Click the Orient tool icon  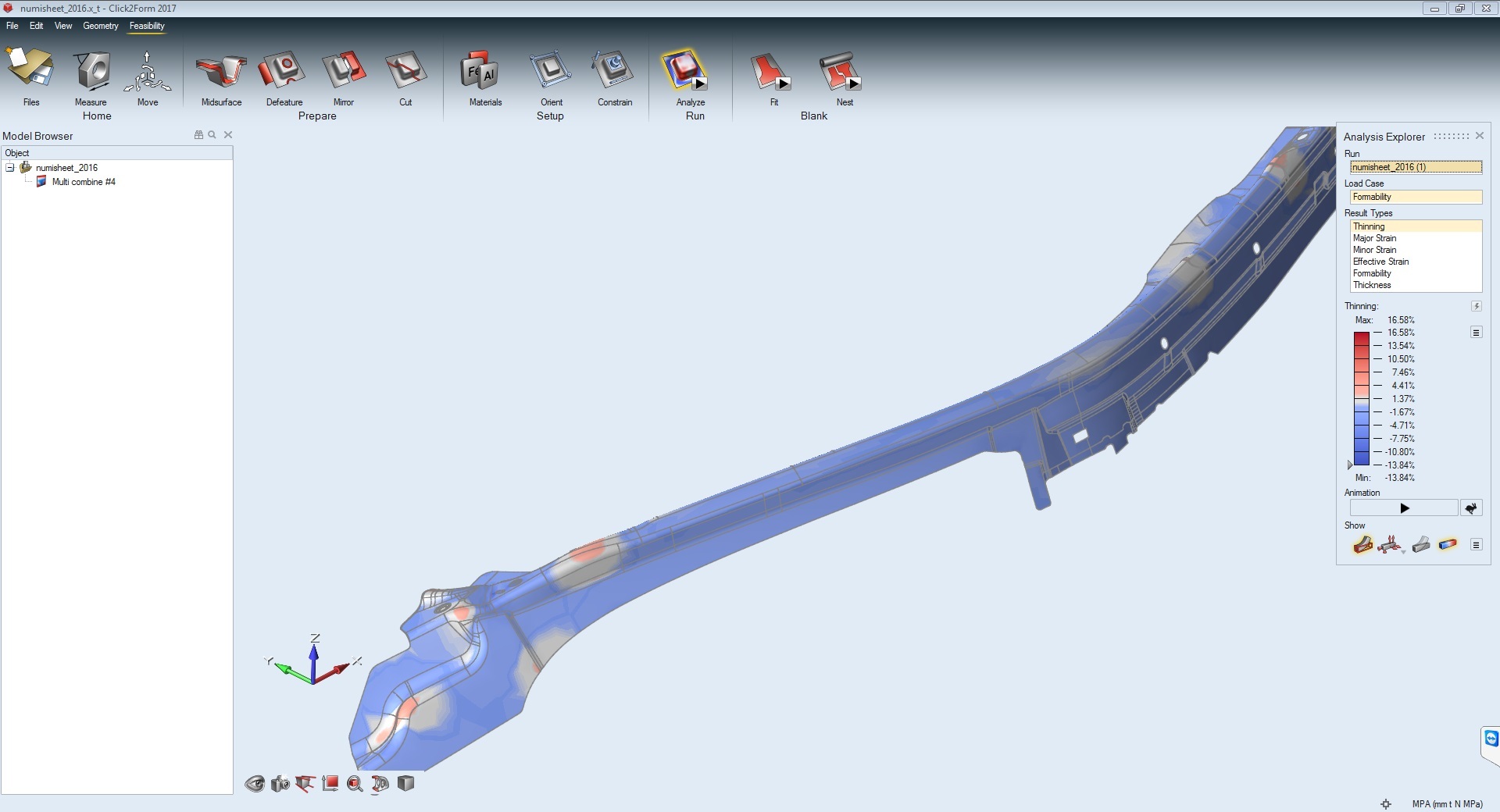(551, 72)
